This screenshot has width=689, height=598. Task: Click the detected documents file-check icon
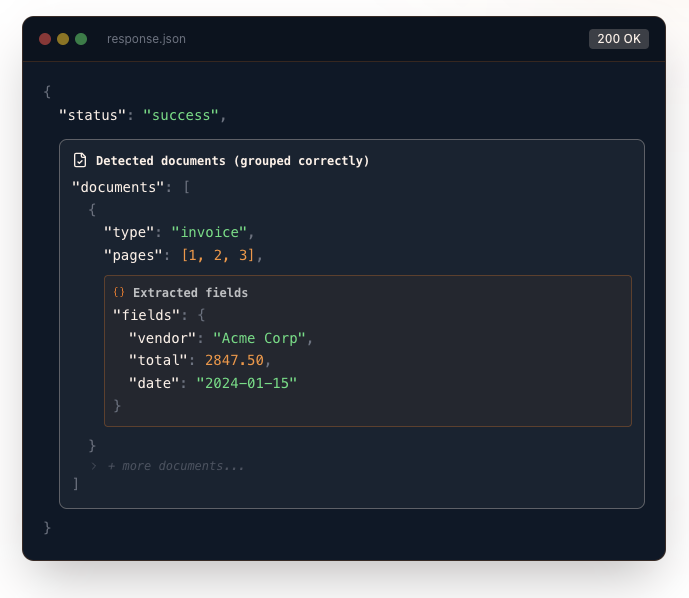coord(80,160)
